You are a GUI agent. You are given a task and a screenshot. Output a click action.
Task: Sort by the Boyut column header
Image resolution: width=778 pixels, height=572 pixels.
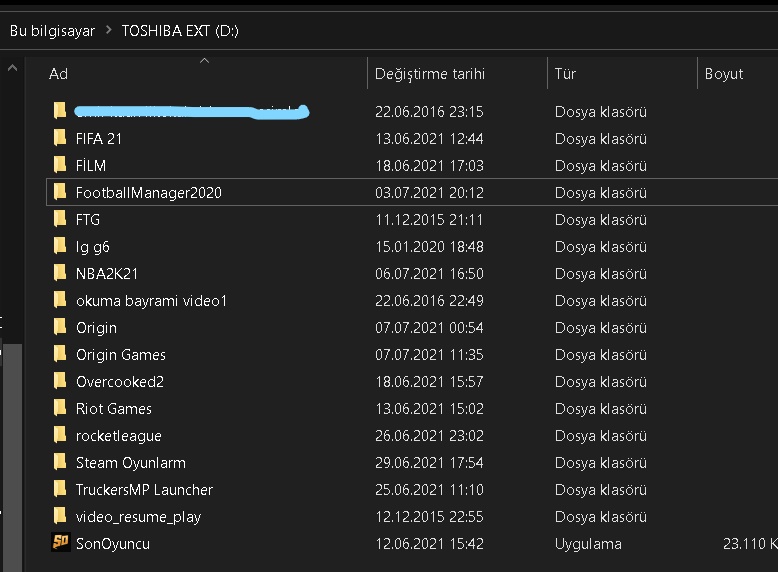click(724, 74)
